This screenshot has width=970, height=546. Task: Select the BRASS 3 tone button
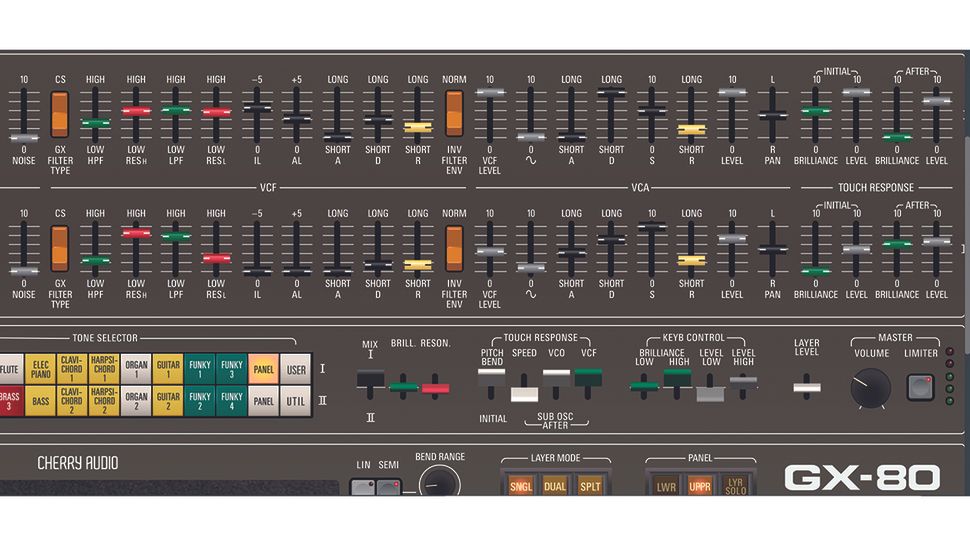(11, 401)
